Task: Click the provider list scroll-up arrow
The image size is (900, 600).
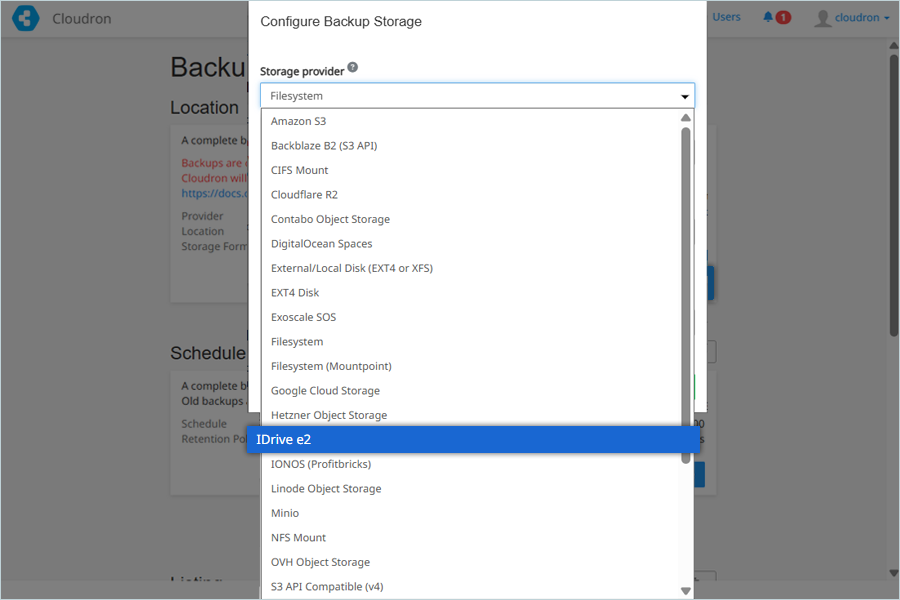Action: tap(685, 118)
